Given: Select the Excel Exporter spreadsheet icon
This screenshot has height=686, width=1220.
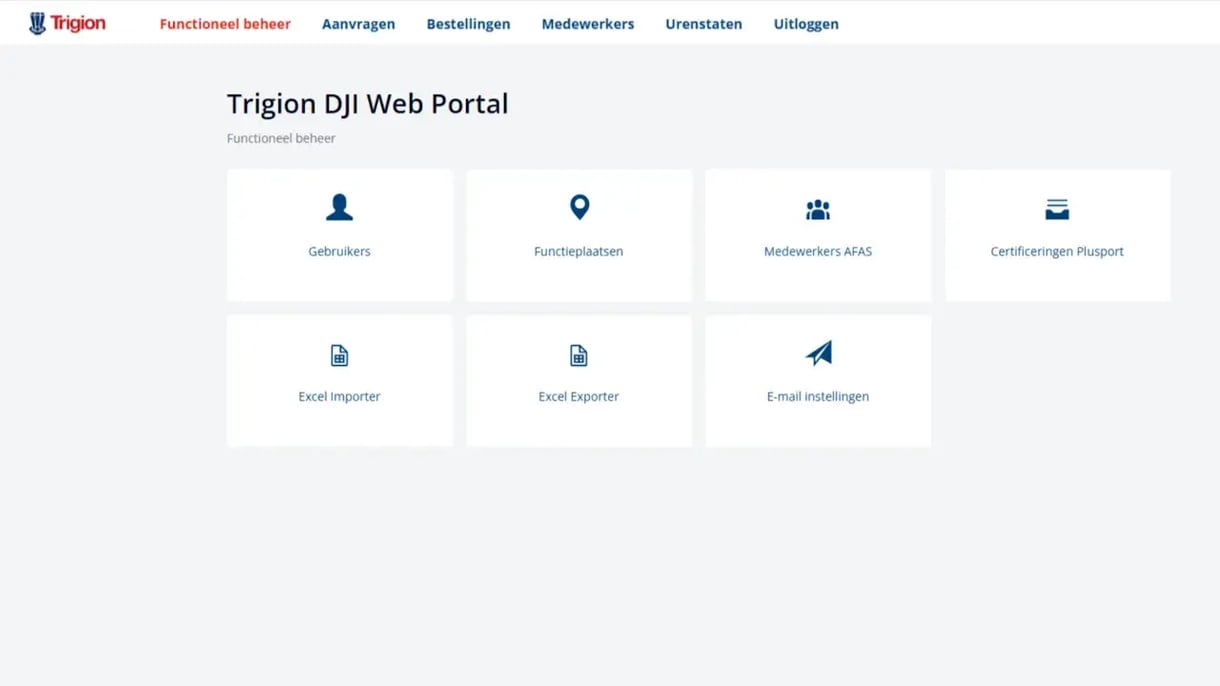Looking at the screenshot, I should click(579, 354).
